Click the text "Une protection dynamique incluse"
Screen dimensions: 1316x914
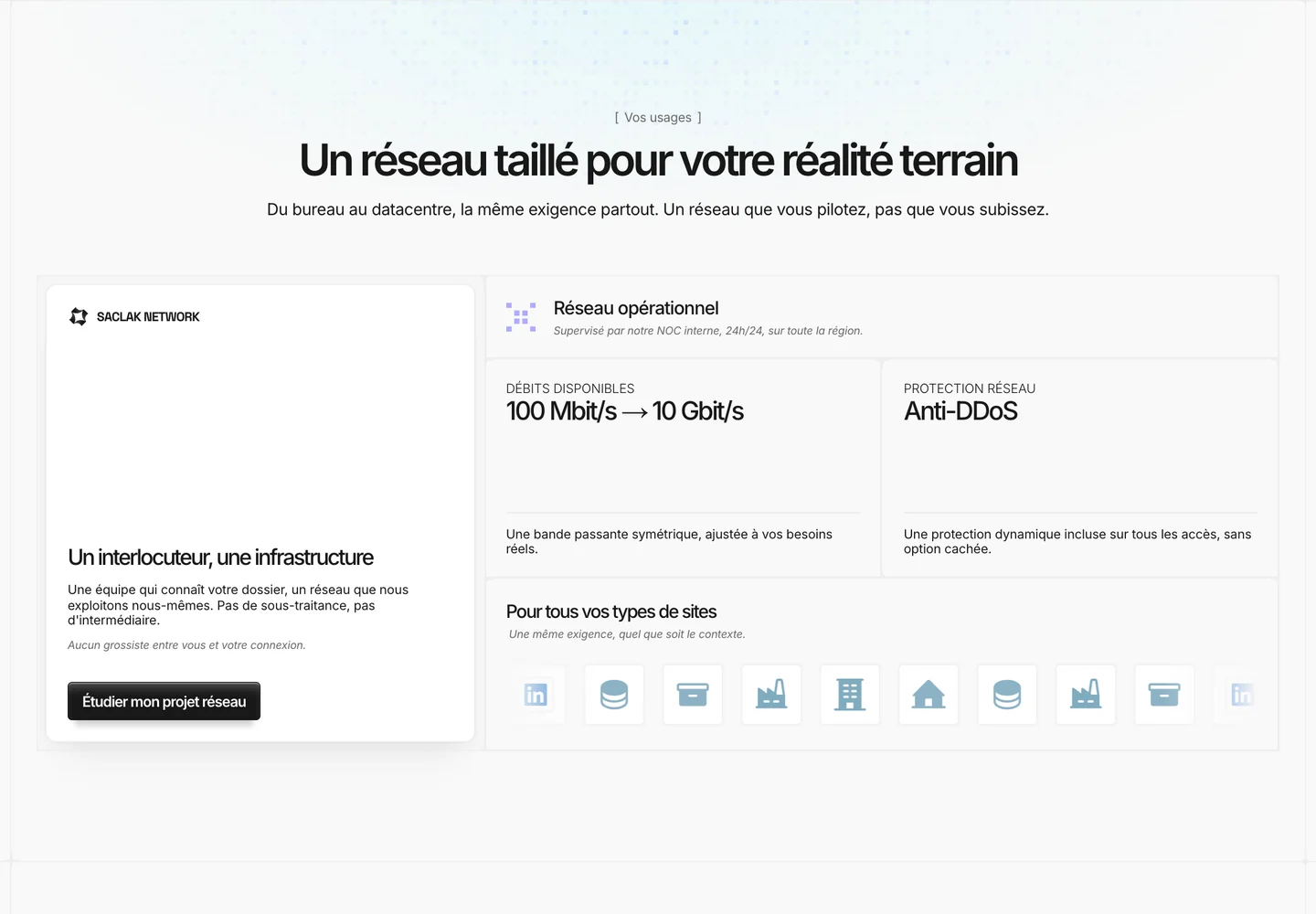point(1077,541)
